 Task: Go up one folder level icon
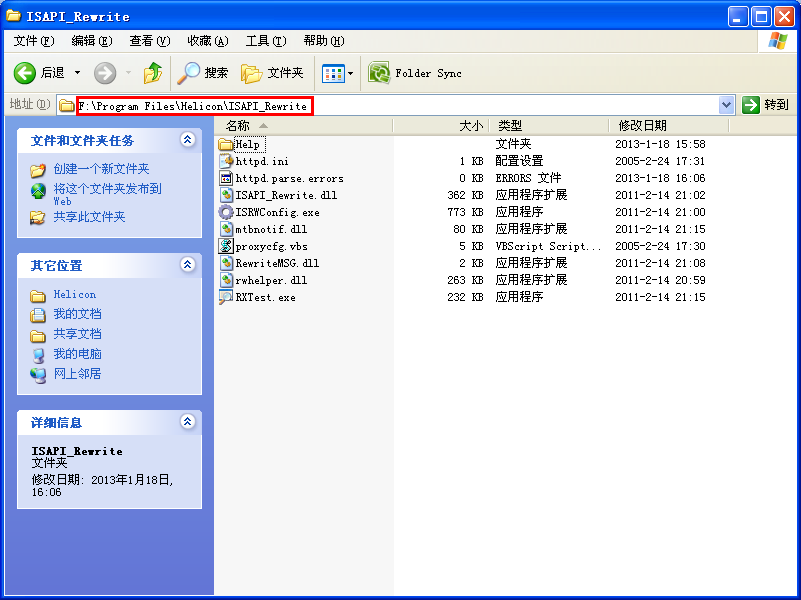pos(153,73)
